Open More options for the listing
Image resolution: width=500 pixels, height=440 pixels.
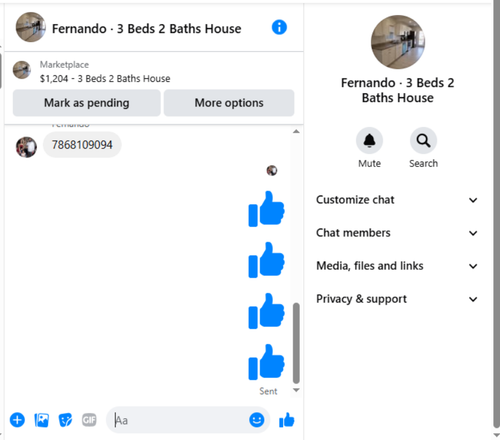[229, 103]
